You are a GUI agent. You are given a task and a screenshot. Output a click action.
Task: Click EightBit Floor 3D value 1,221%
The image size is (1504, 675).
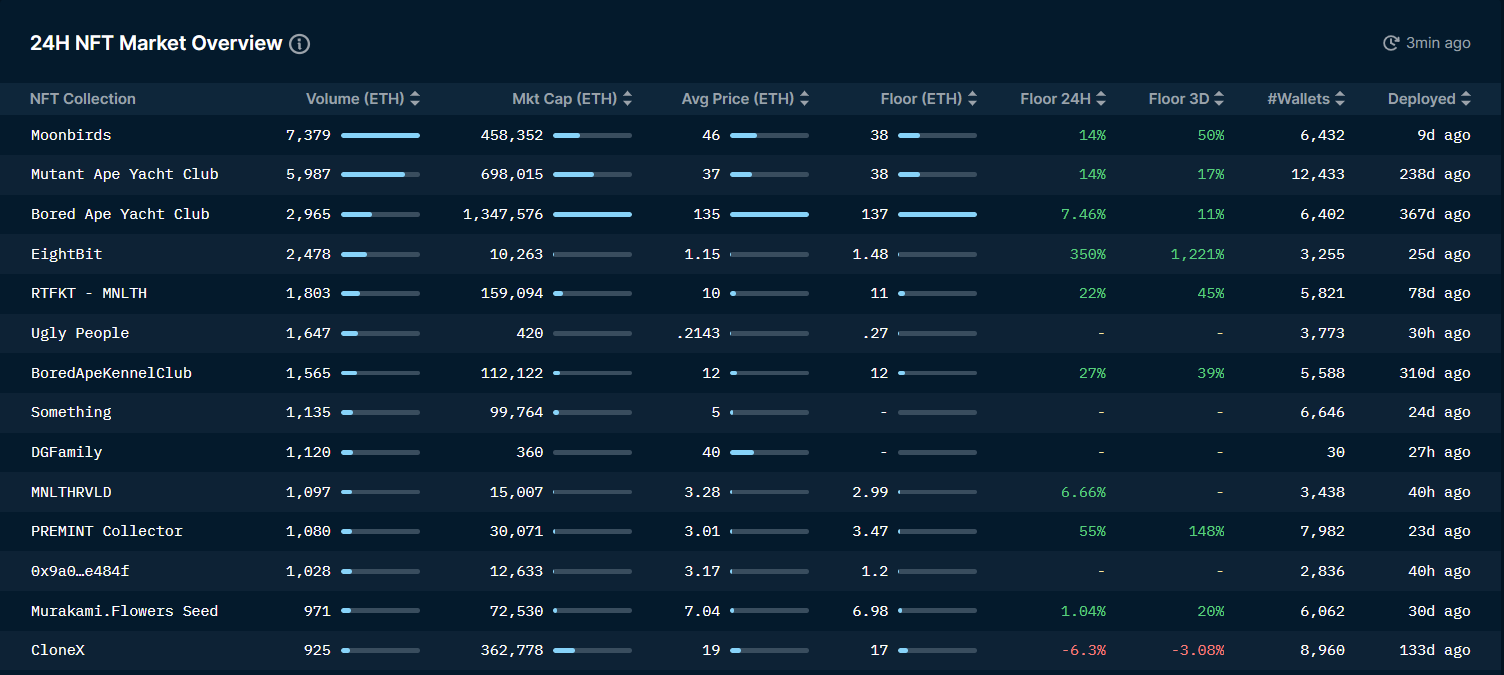pos(1197,254)
